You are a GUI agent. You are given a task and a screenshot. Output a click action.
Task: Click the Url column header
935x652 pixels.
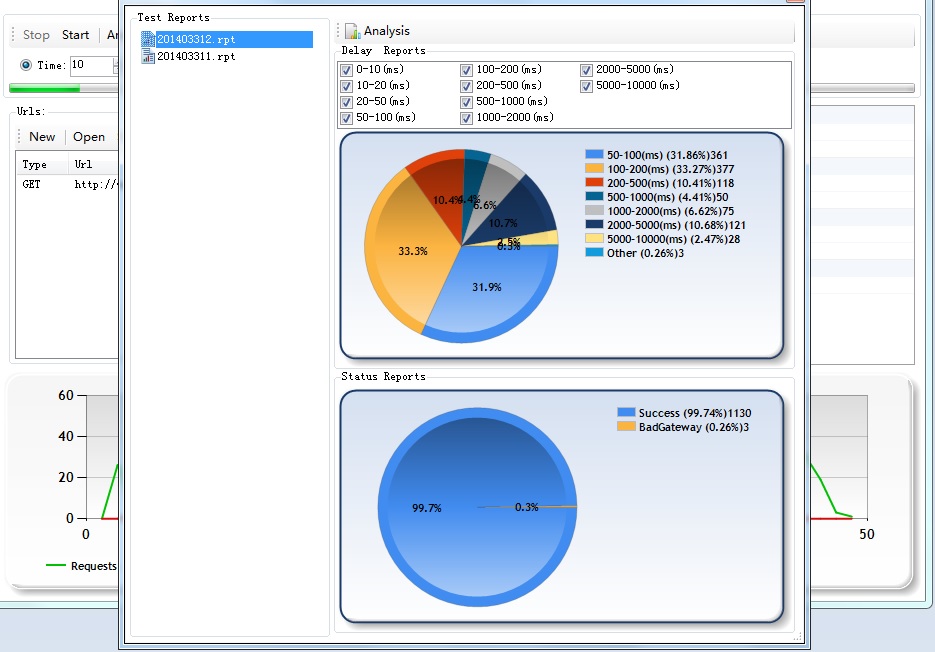tap(94, 164)
